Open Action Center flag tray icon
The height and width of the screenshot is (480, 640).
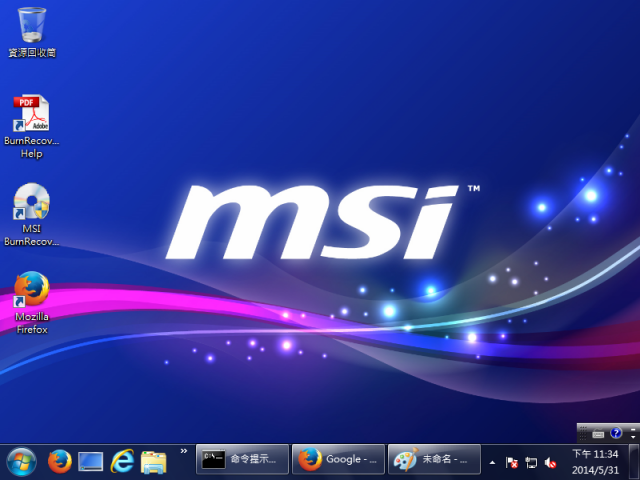pyautogui.click(x=512, y=463)
